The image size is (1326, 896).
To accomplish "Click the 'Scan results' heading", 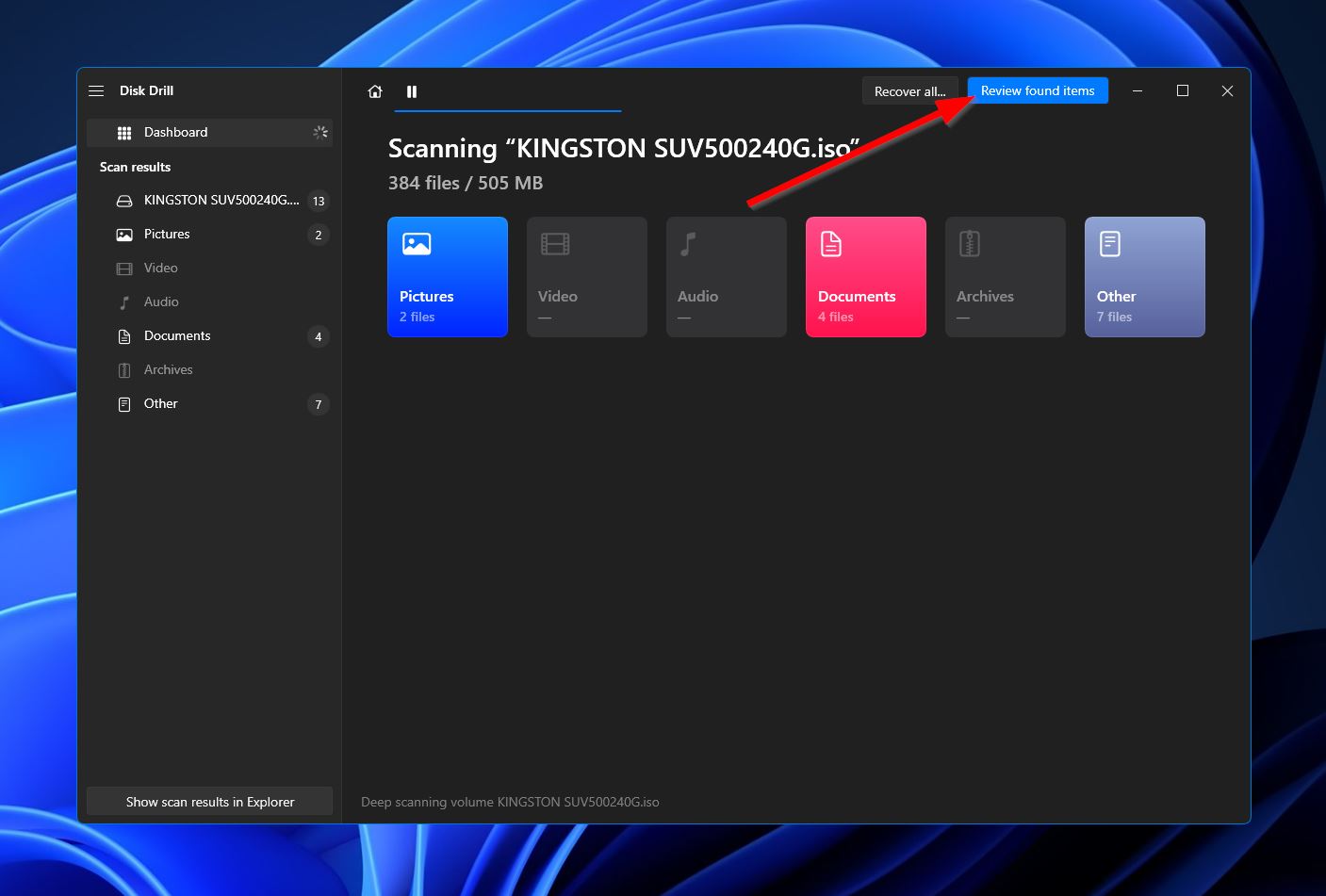I will point(135,167).
